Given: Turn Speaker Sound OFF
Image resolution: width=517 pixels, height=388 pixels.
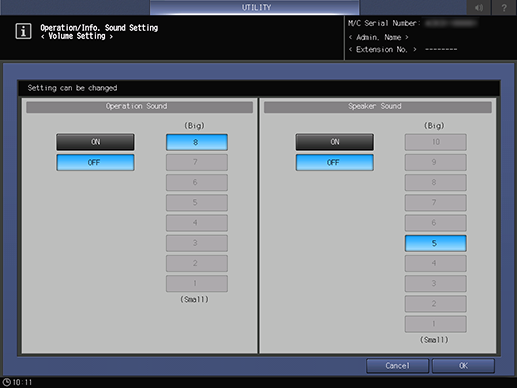Looking at the screenshot, I should coord(335,162).
